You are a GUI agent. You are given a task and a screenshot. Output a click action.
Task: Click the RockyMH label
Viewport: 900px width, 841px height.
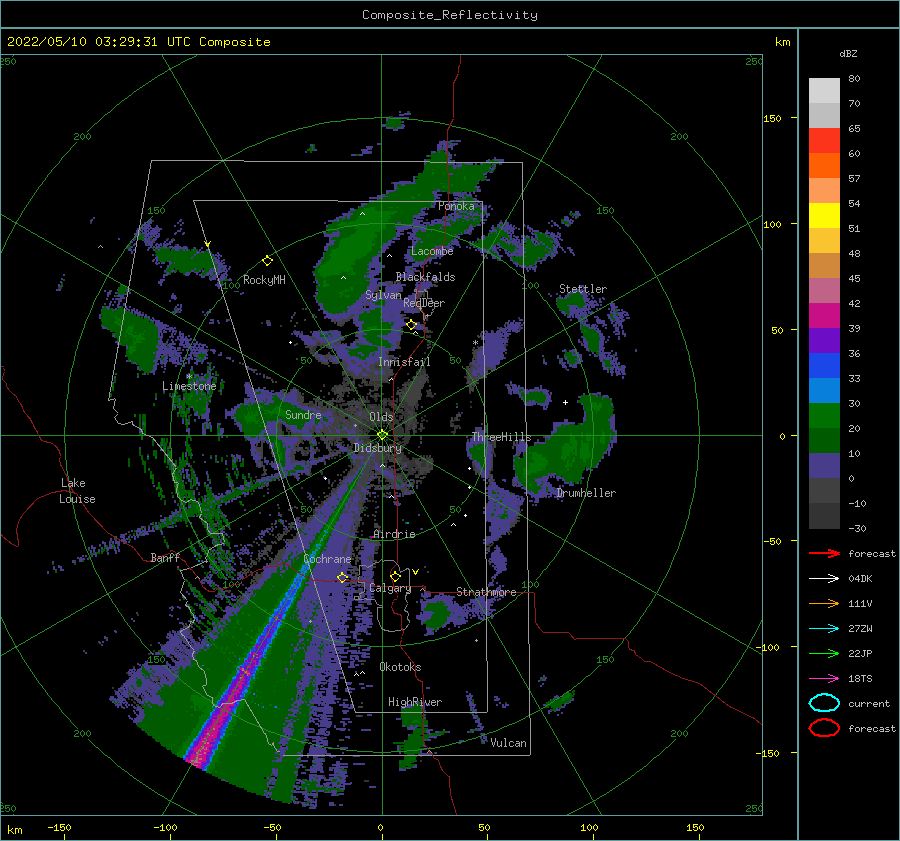264,280
